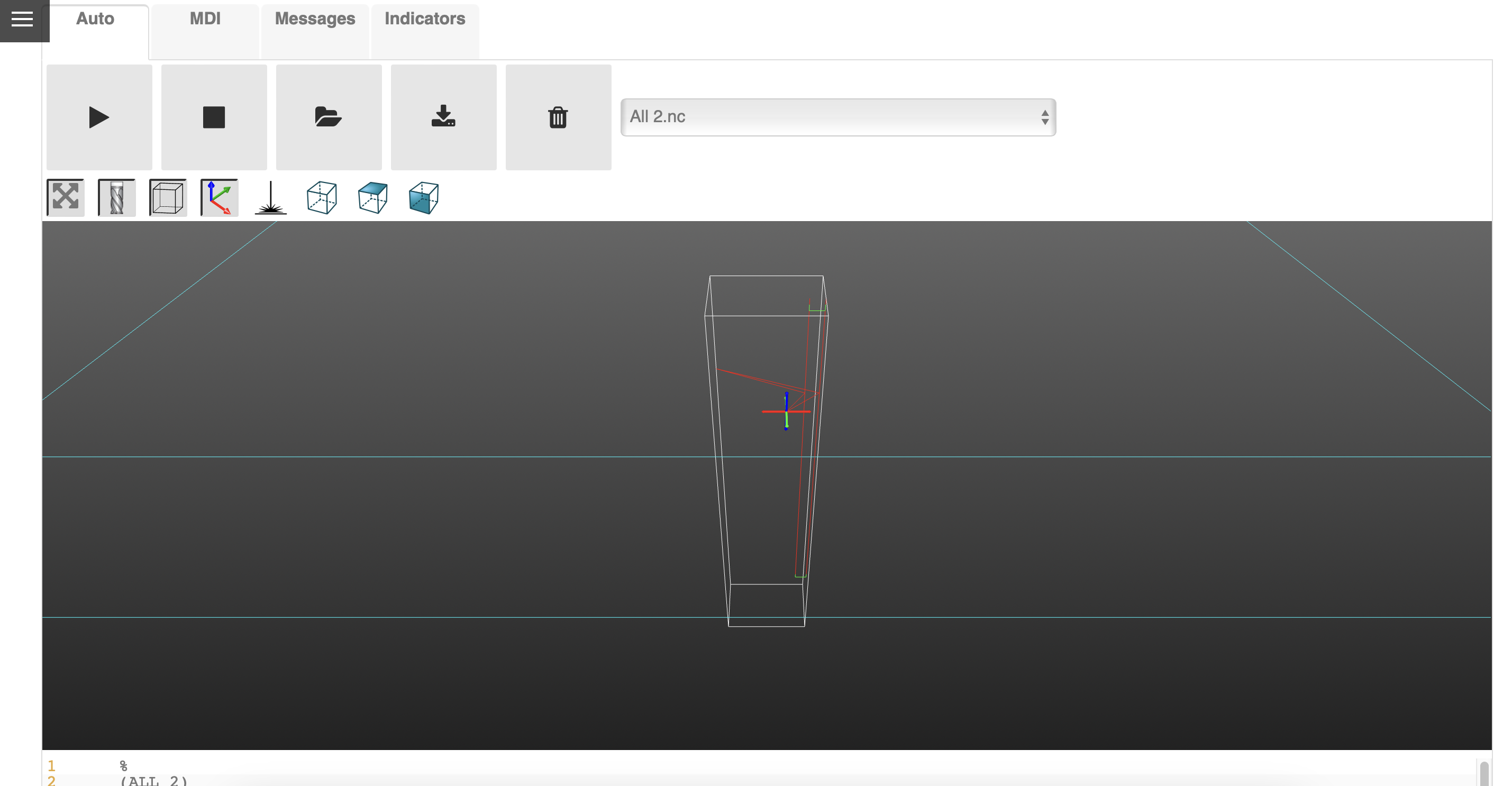Open the hamburger menu
Image resolution: width=1512 pixels, height=786 pixels.
pyautogui.click(x=22, y=20)
